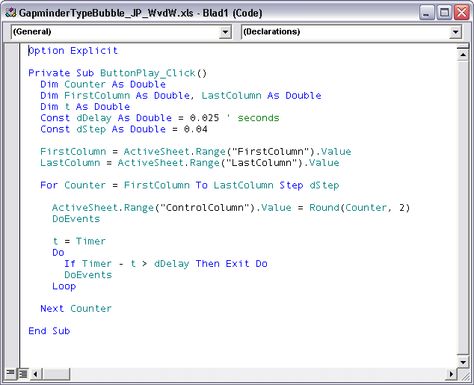
Task: Click 'Round(Counter, 2)' expression
Action: 360,208
